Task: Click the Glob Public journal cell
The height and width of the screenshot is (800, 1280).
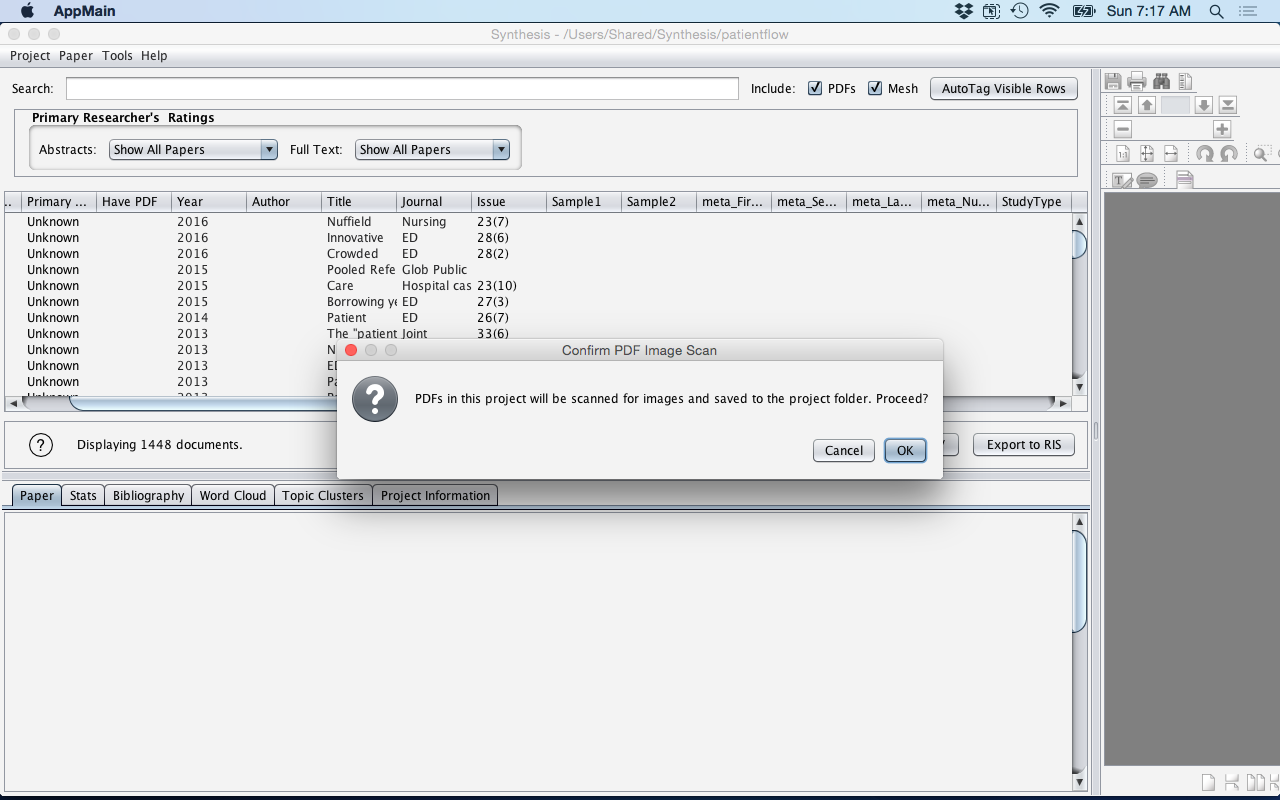Action: click(x=434, y=270)
